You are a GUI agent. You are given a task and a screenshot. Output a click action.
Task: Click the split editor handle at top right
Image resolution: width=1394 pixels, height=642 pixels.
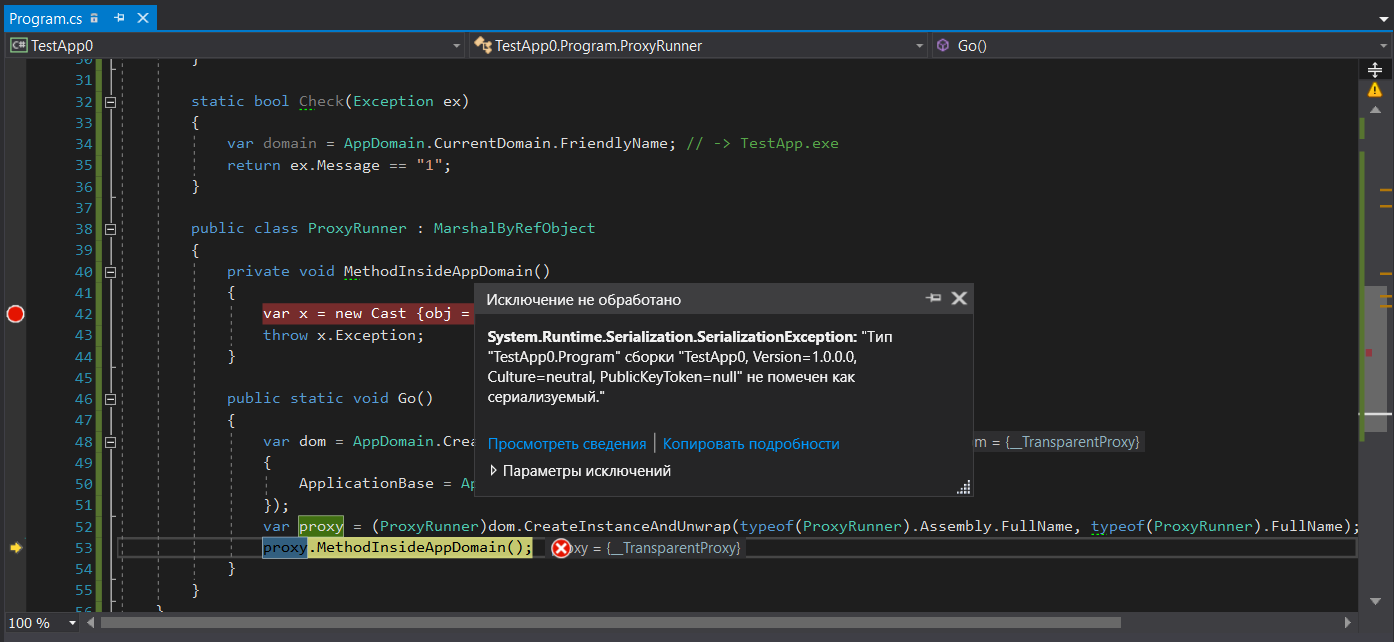pyautogui.click(x=1375, y=68)
